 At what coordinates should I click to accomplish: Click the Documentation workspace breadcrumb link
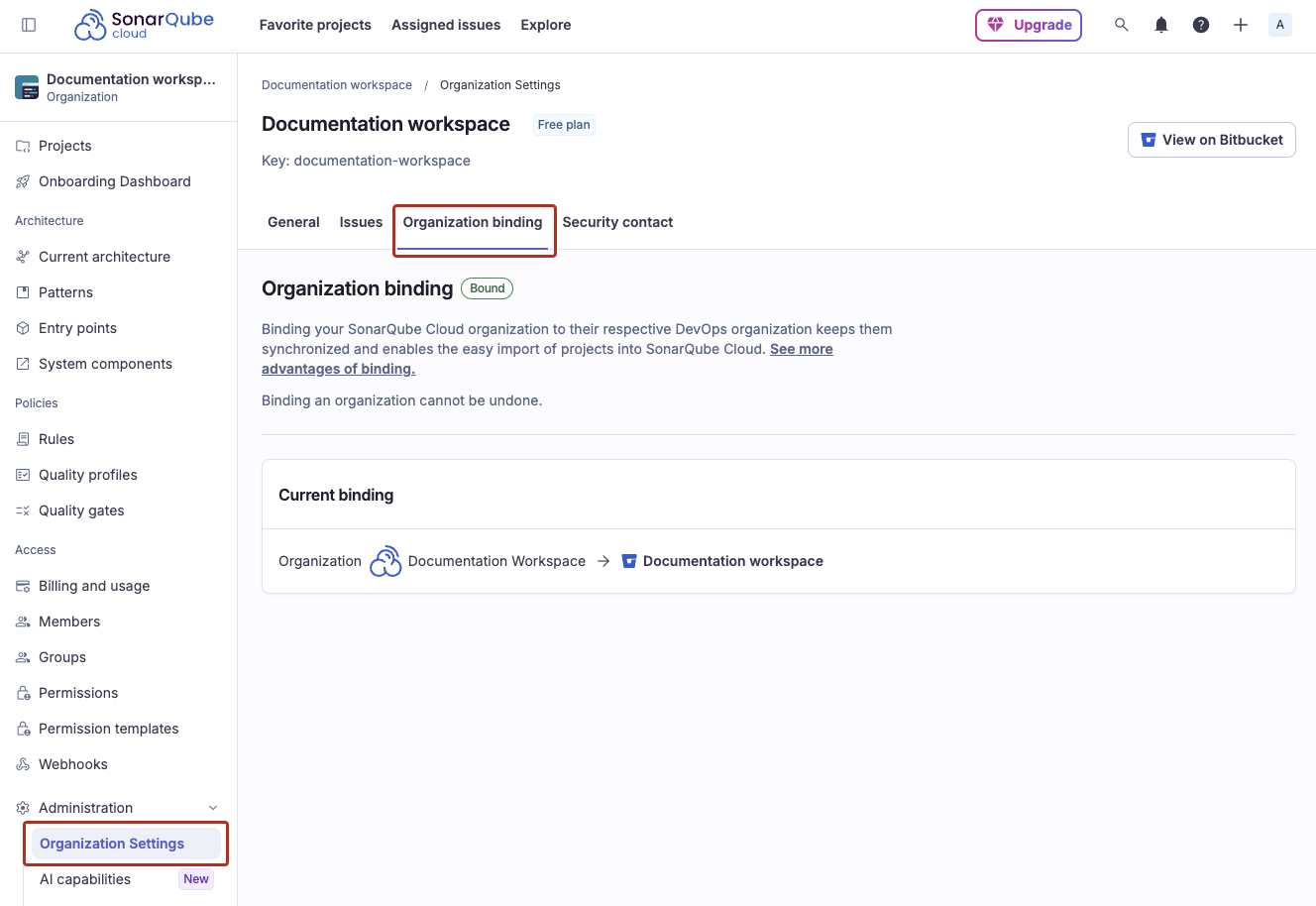click(x=337, y=85)
